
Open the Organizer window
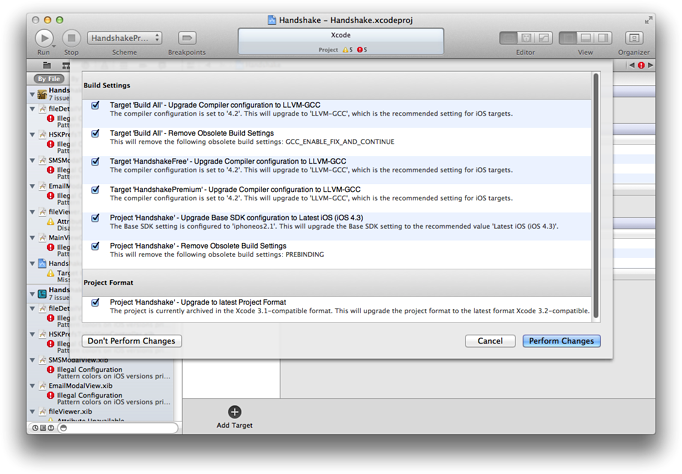point(634,38)
